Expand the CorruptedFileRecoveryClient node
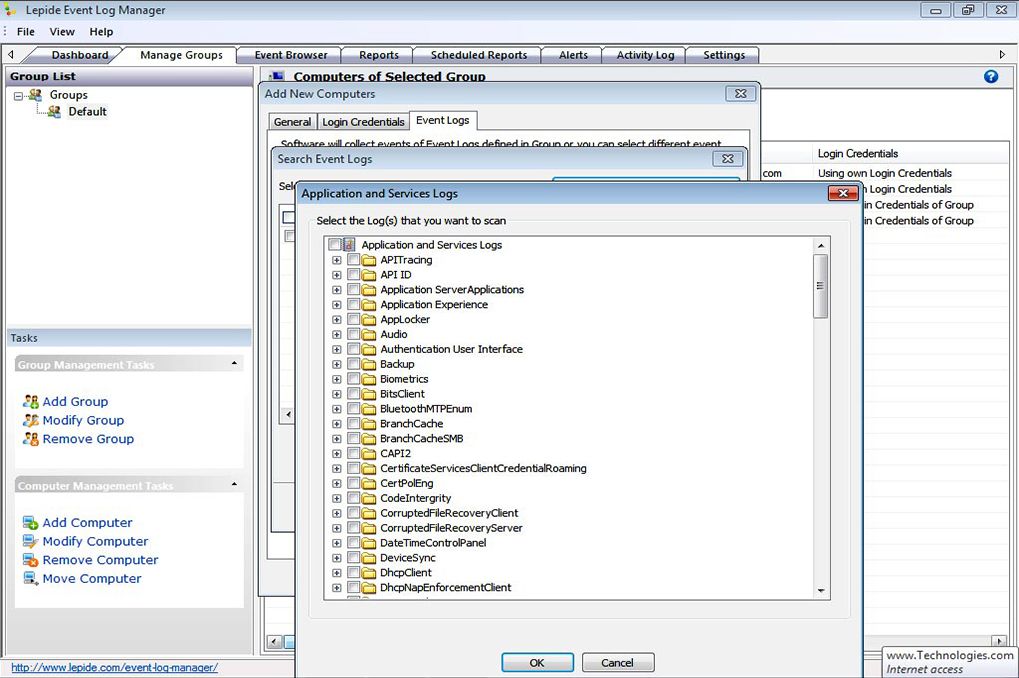 coord(337,514)
